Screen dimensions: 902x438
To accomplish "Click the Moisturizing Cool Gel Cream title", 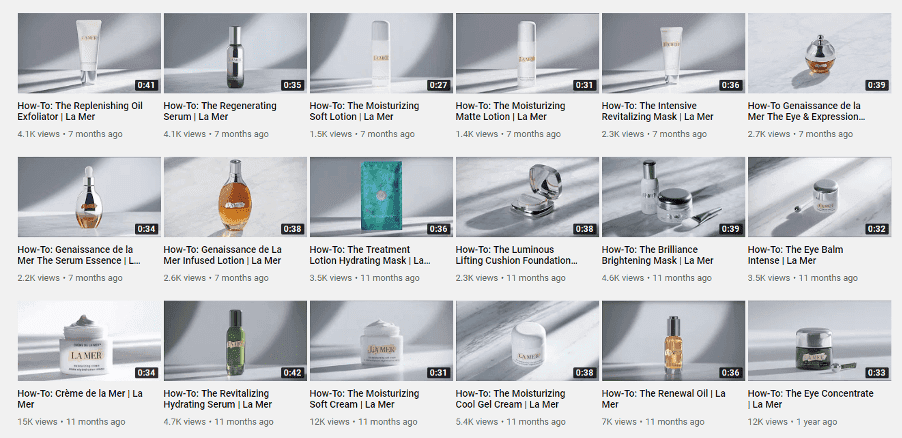I will click(510, 399).
